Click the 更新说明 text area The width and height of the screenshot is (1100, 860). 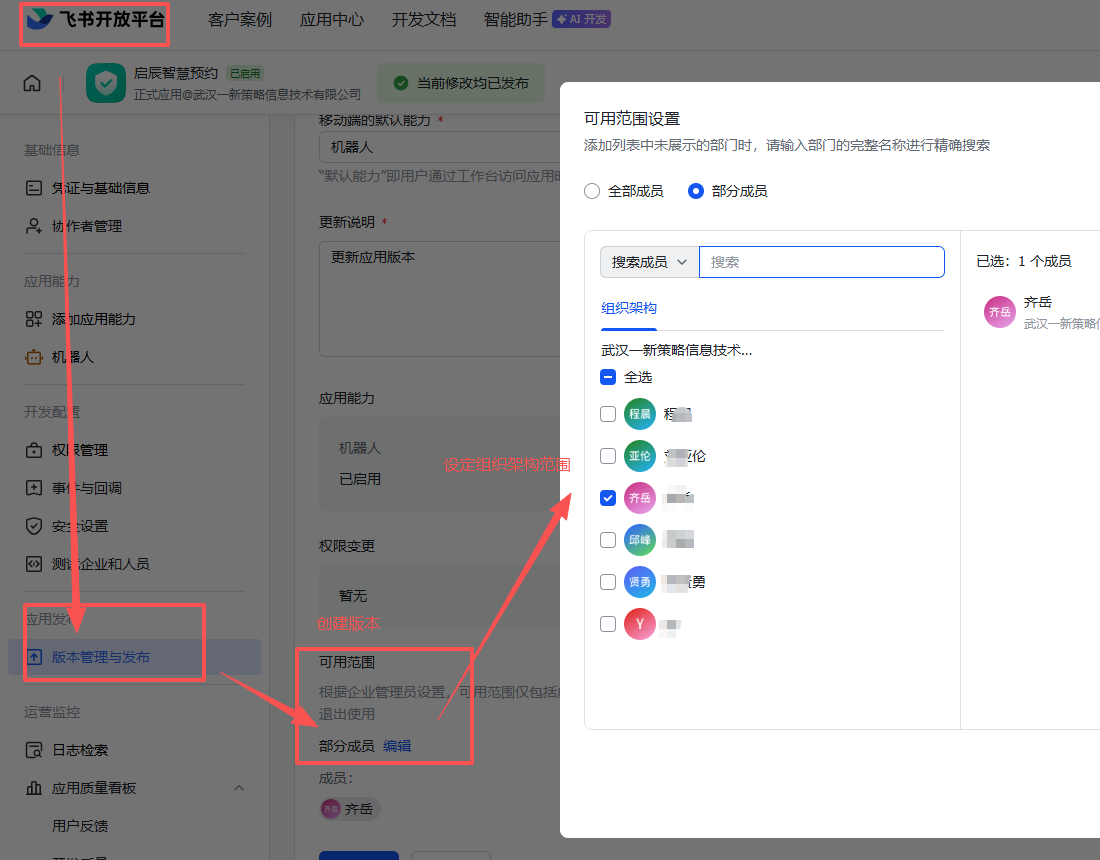point(439,299)
